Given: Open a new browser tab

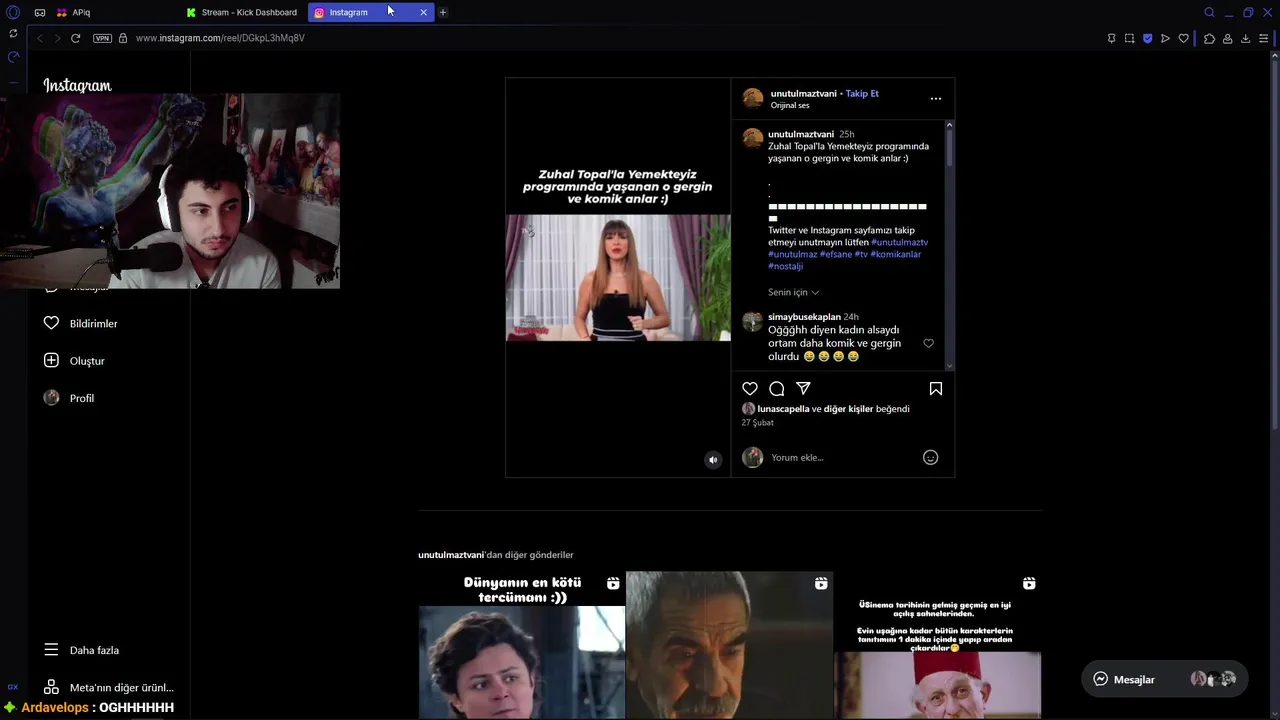Looking at the screenshot, I should click(443, 12).
